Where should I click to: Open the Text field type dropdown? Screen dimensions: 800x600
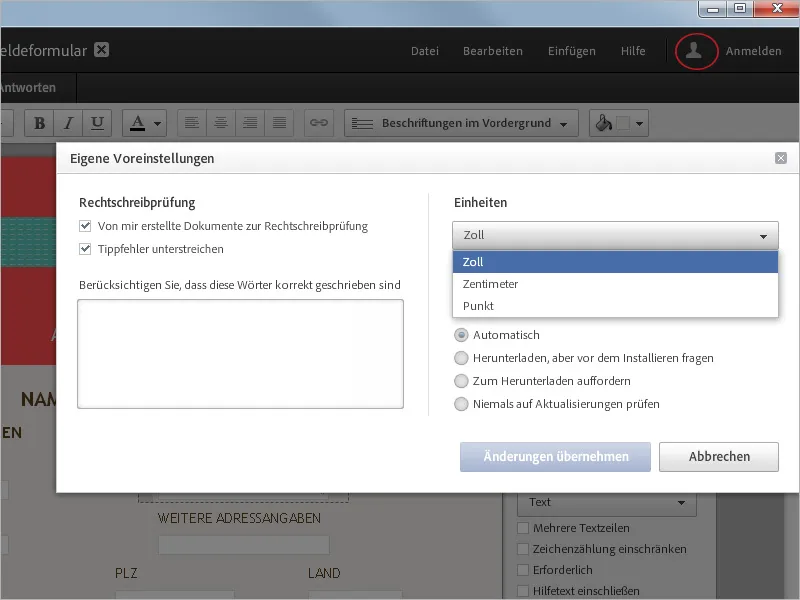click(607, 503)
